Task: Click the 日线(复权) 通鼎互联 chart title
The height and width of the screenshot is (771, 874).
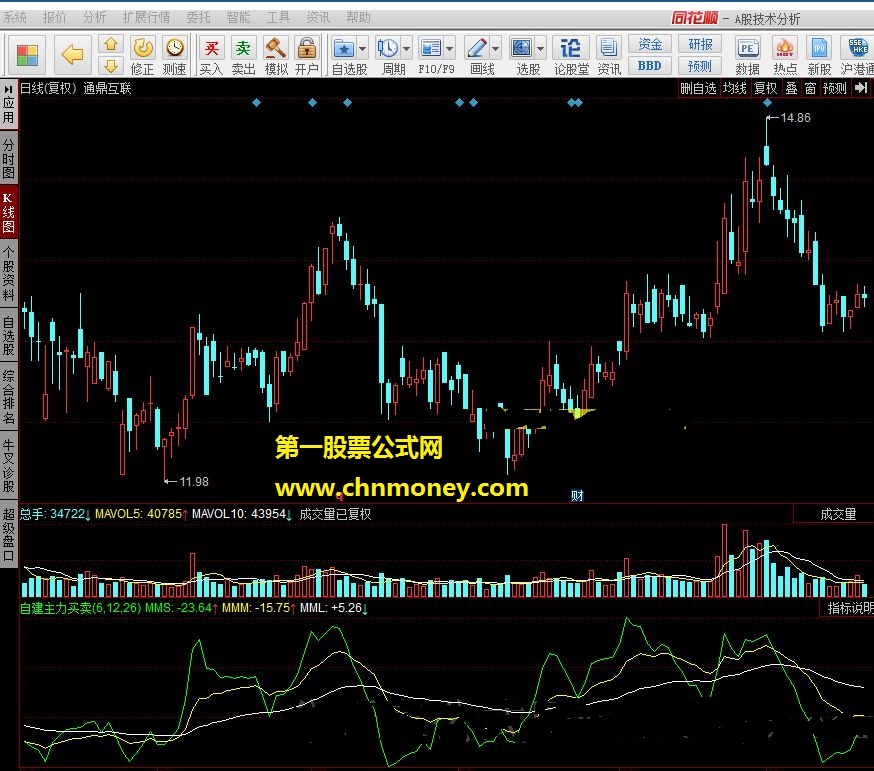Action: (x=76, y=88)
